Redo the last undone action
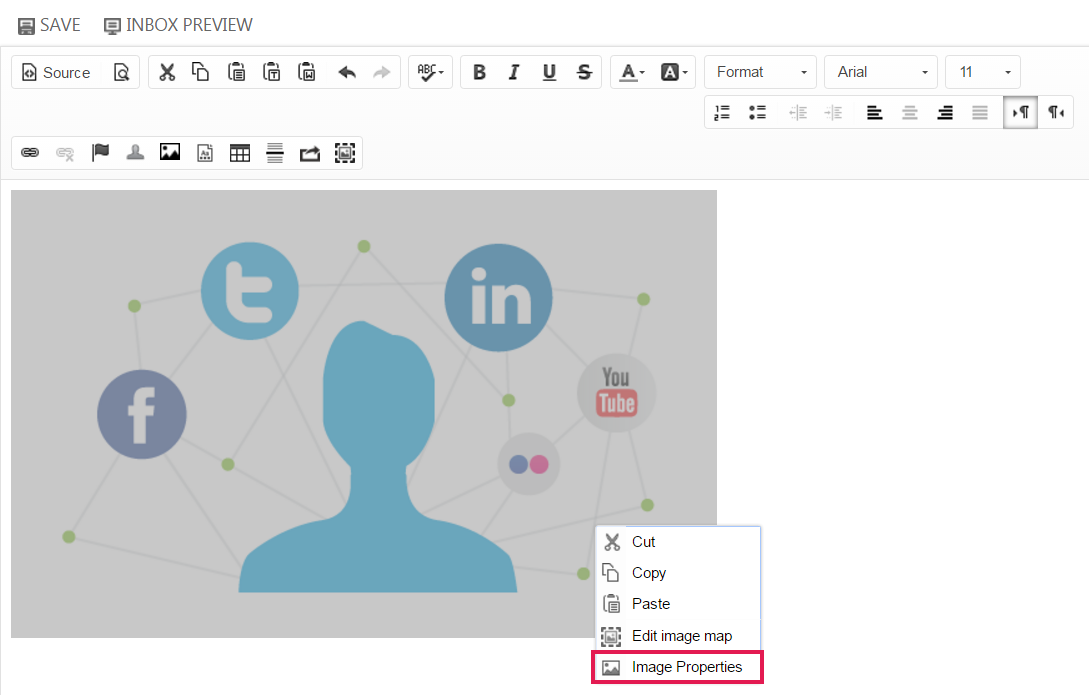Image resolution: width=1089 pixels, height=695 pixels. [381, 72]
